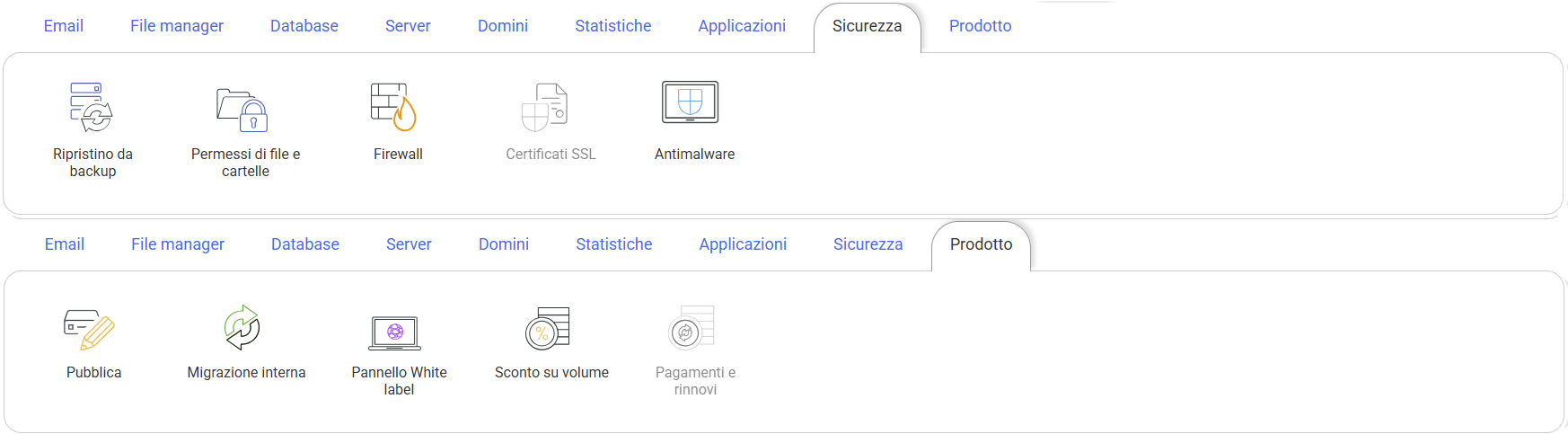Image resolution: width=1568 pixels, height=434 pixels.
Task: Open the Pannello White label laptop icon
Action: [395, 332]
